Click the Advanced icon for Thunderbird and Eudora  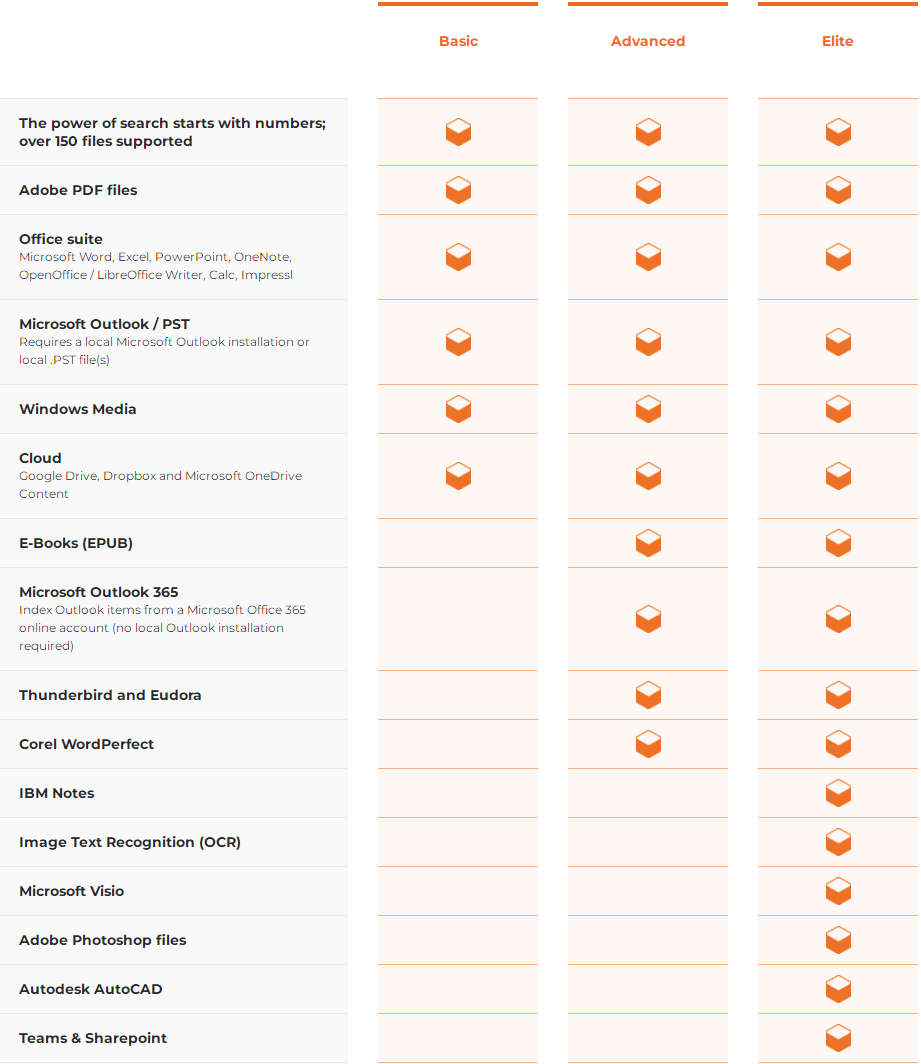pyautogui.click(x=648, y=695)
